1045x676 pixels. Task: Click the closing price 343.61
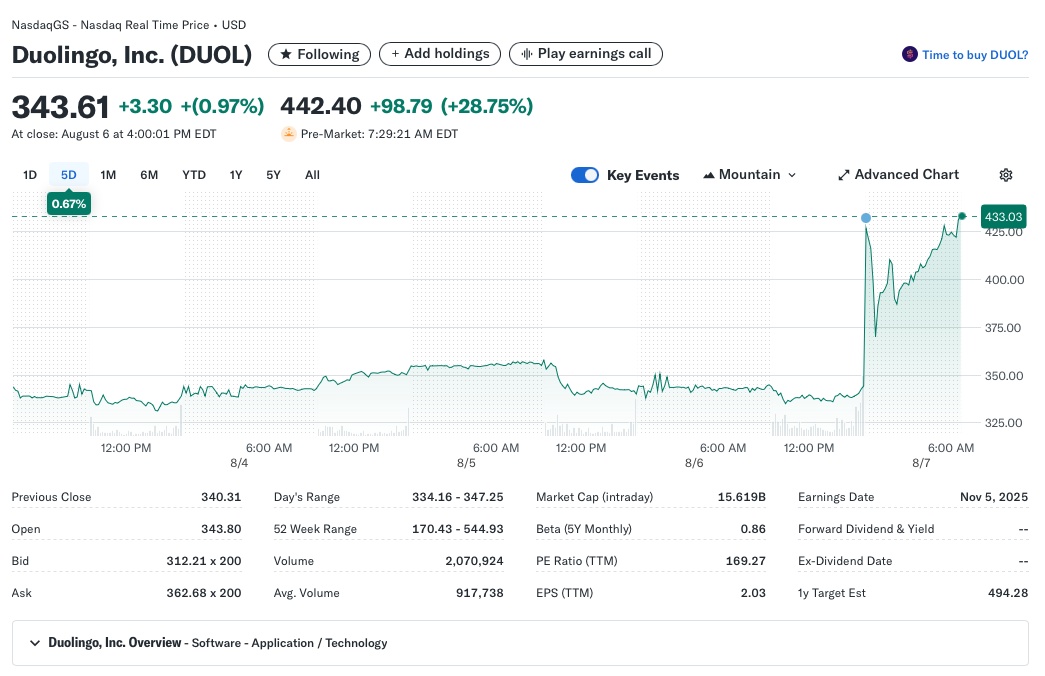pyautogui.click(x=60, y=107)
